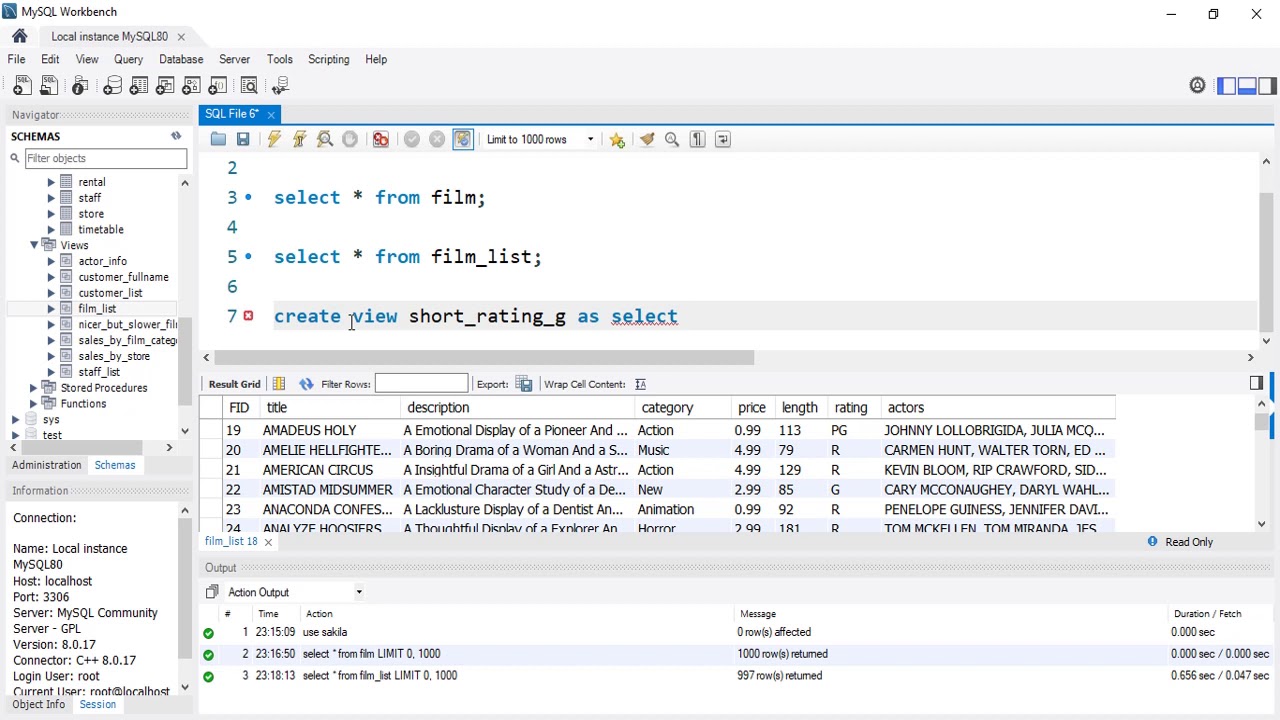1280x720 pixels.
Task: Open the find magnifier in editor toolbar
Action: coord(672,139)
